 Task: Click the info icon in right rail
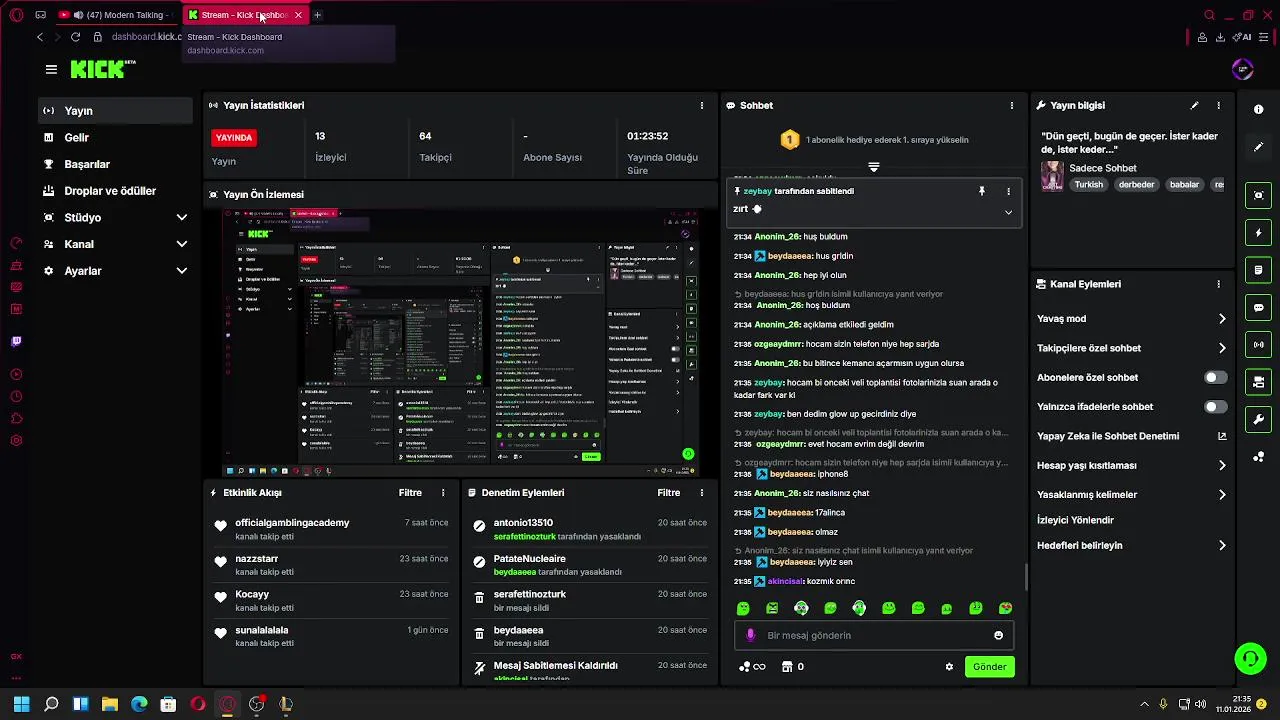point(1258,109)
